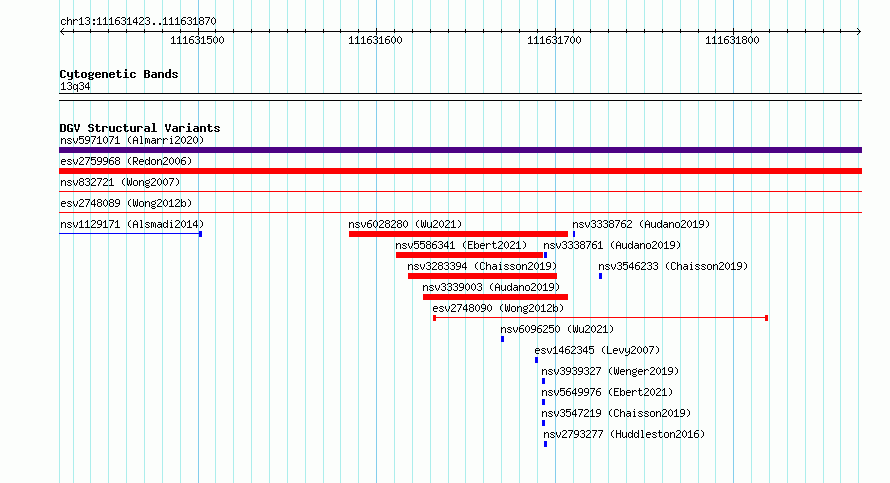The width and height of the screenshot is (890, 483).
Task: Open nsv2793277 (Huddleston2016) variant label
Action: [624, 434]
